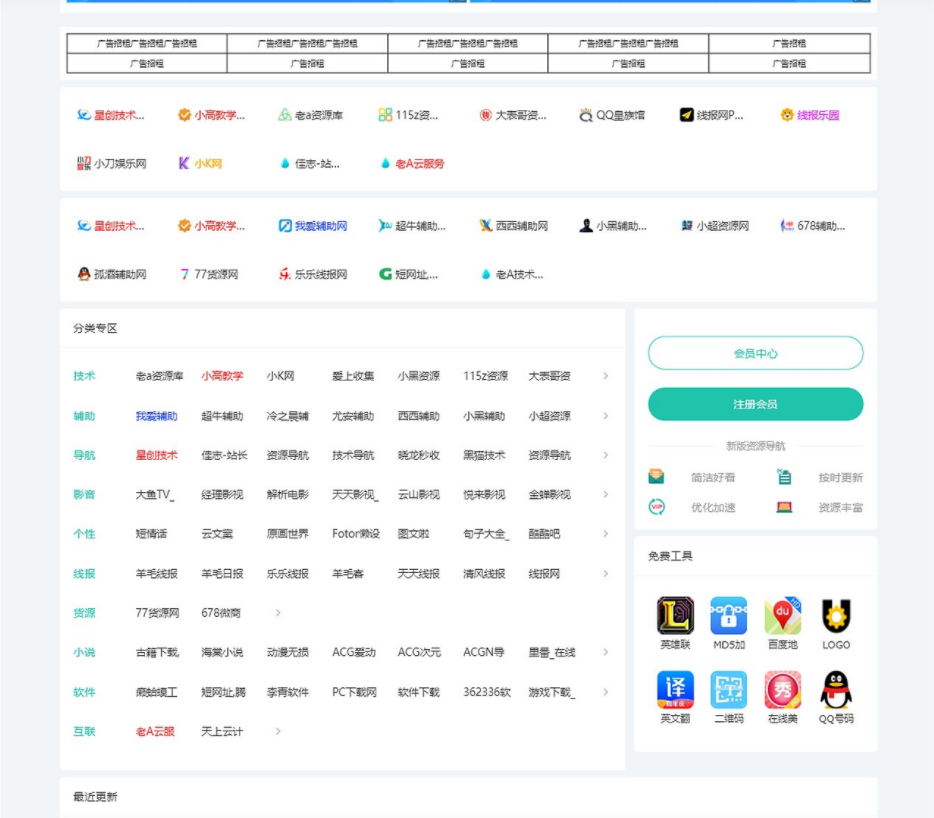
Task: Open the 在线美 photo tool icon
Action: point(782,690)
